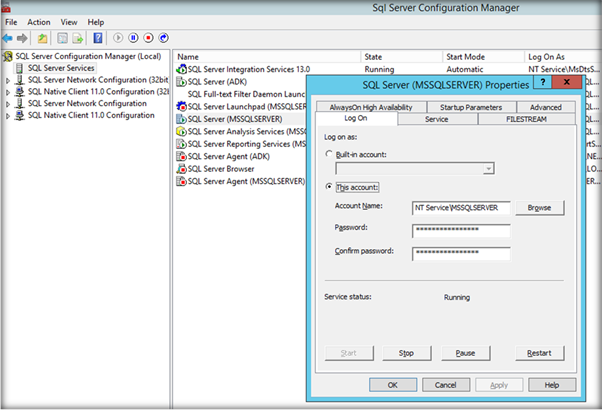Click the Pause button in dialog
Image resolution: width=602 pixels, height=410 pixels.
(465, 353)
